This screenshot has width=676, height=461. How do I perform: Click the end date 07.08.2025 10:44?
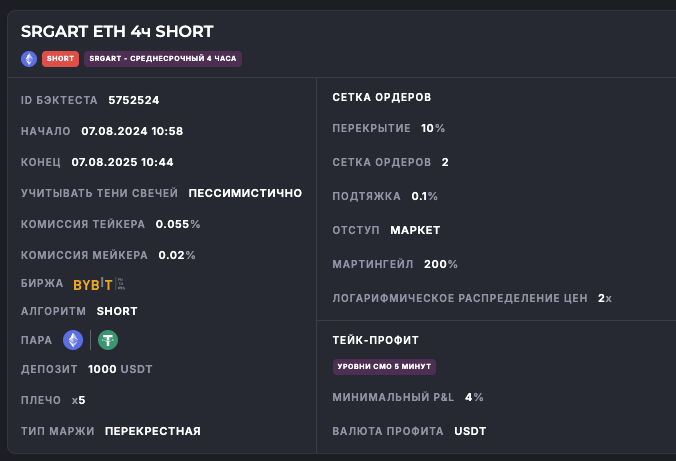coord(123,162)
